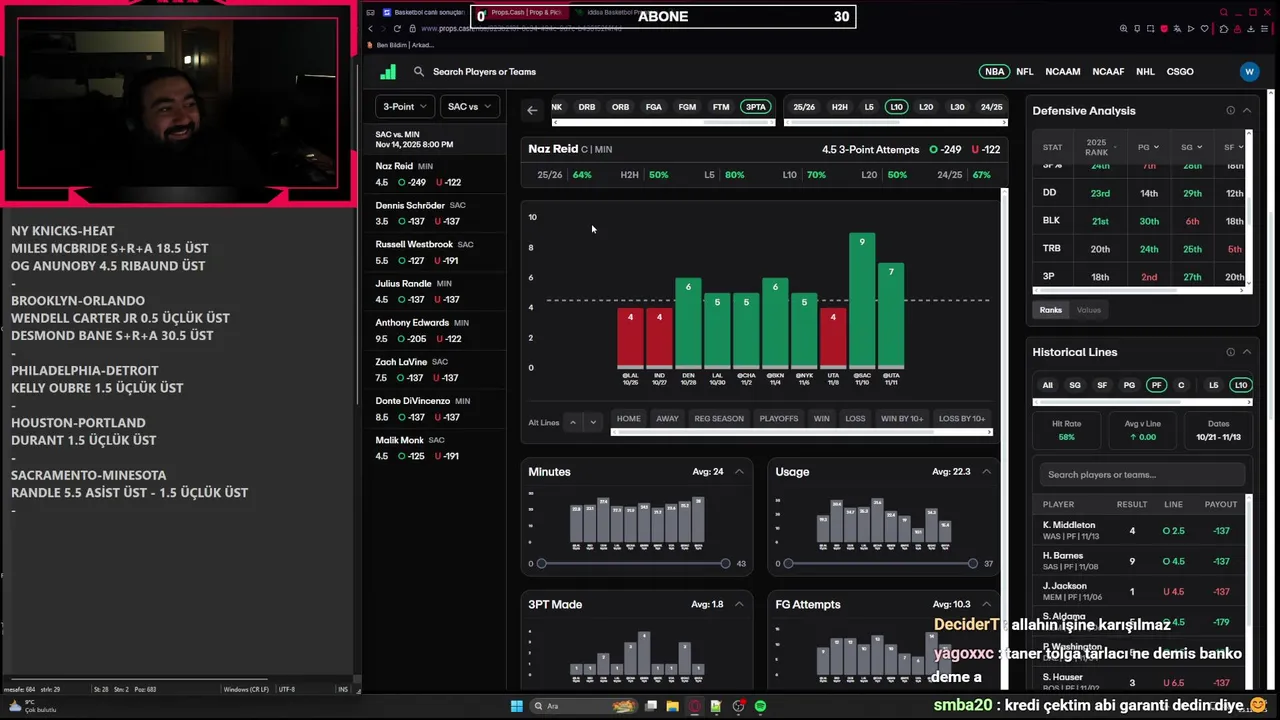The image size is (1280, 720).
Task: Click the Windows taskbar Ara search box
Action: 585,706
